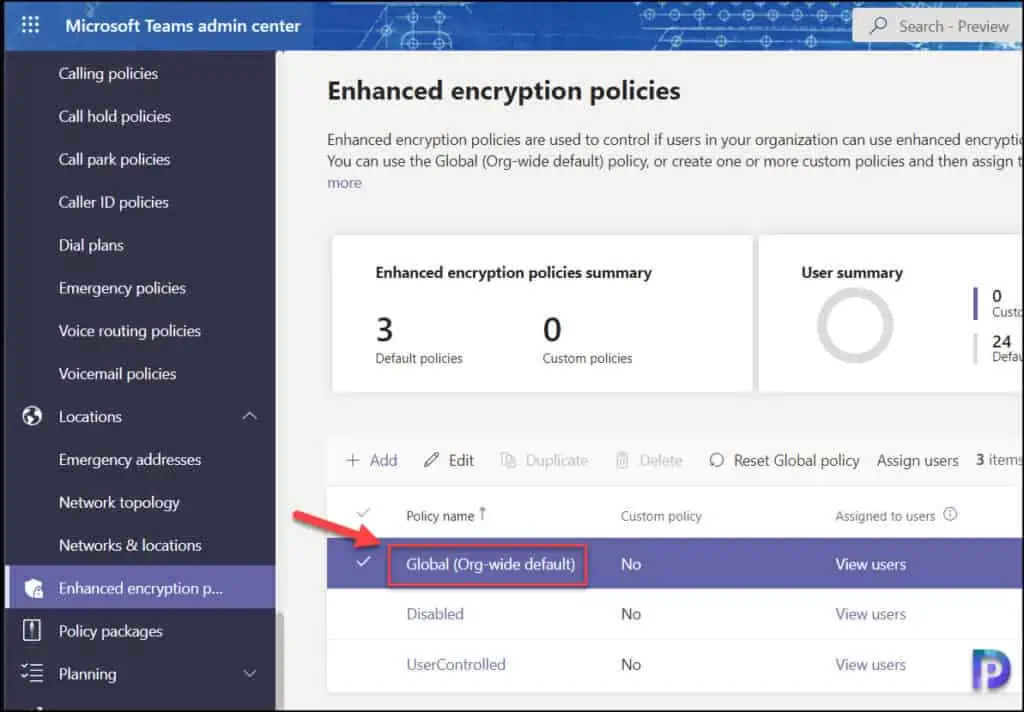Viewport: 1024px width, 712px height.
Task: Click 'No' in the Disabled row
Action: point(631,614)
